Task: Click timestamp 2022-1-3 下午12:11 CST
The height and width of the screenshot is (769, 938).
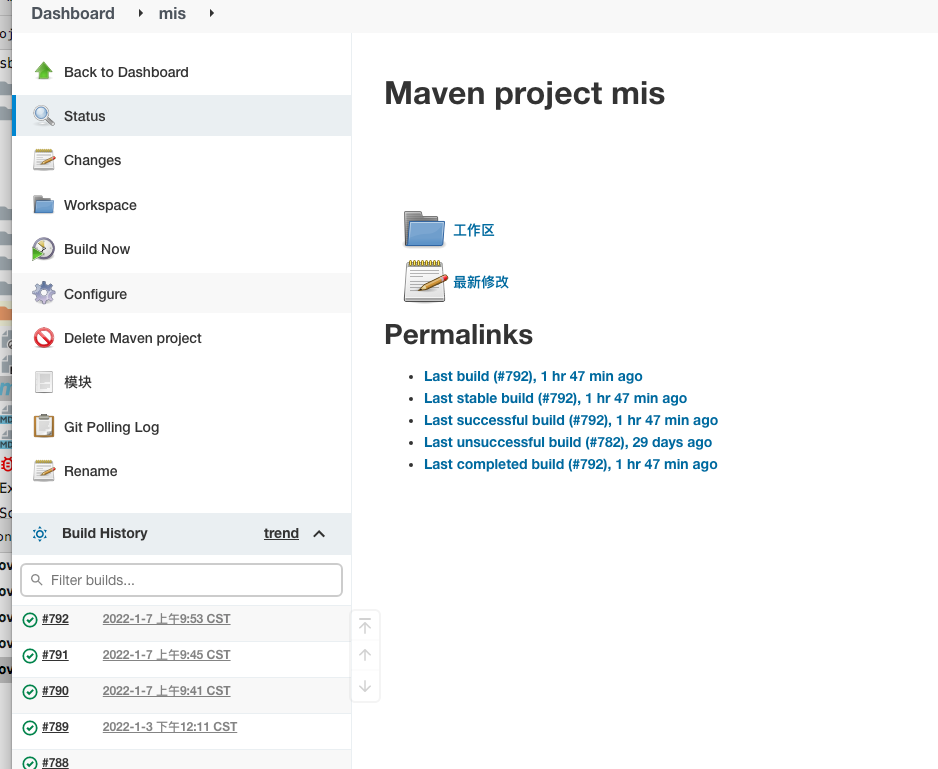Action: 170,727
